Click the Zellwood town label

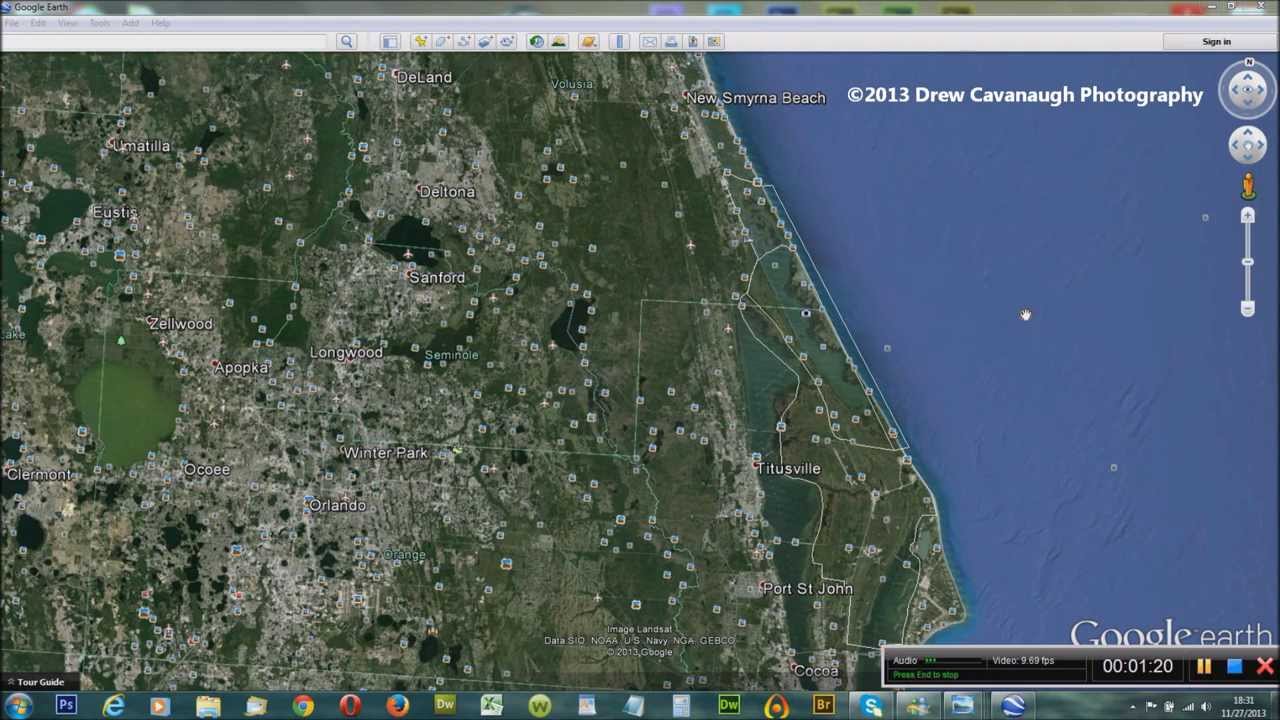click(x=180, y=323)
